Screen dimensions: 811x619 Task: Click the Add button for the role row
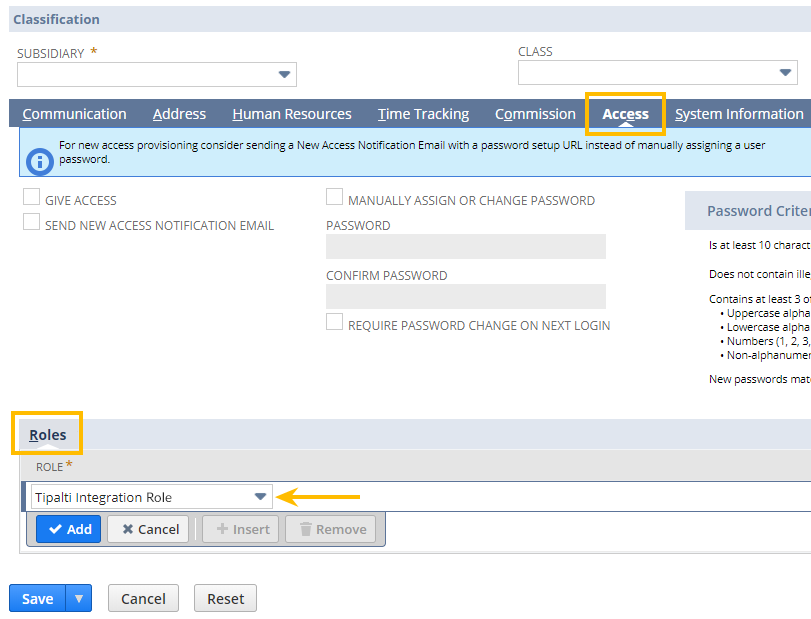[68, 529]
